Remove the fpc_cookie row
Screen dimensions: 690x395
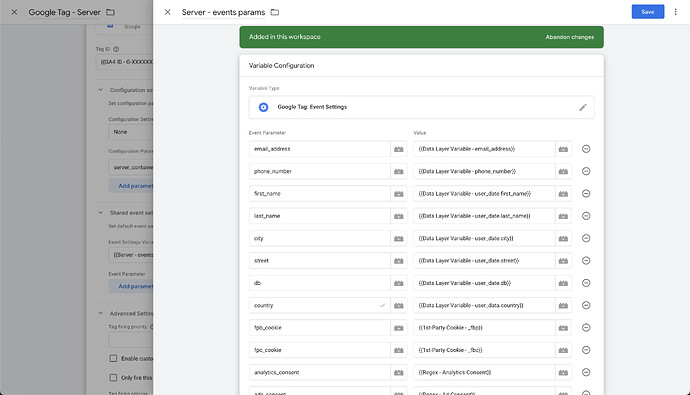tap(586, 350)
